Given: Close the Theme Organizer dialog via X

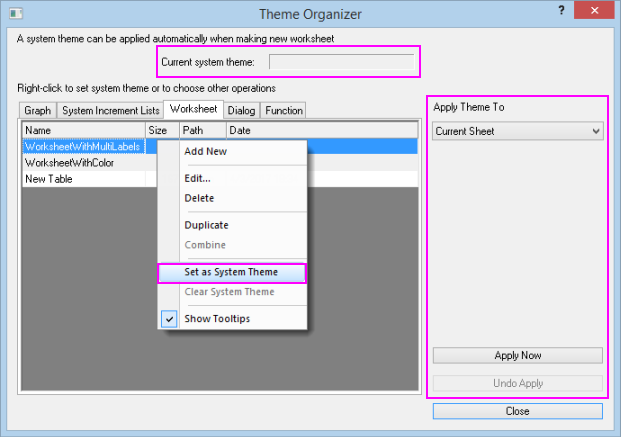Looking at the screenshot, I should (596, 13).
